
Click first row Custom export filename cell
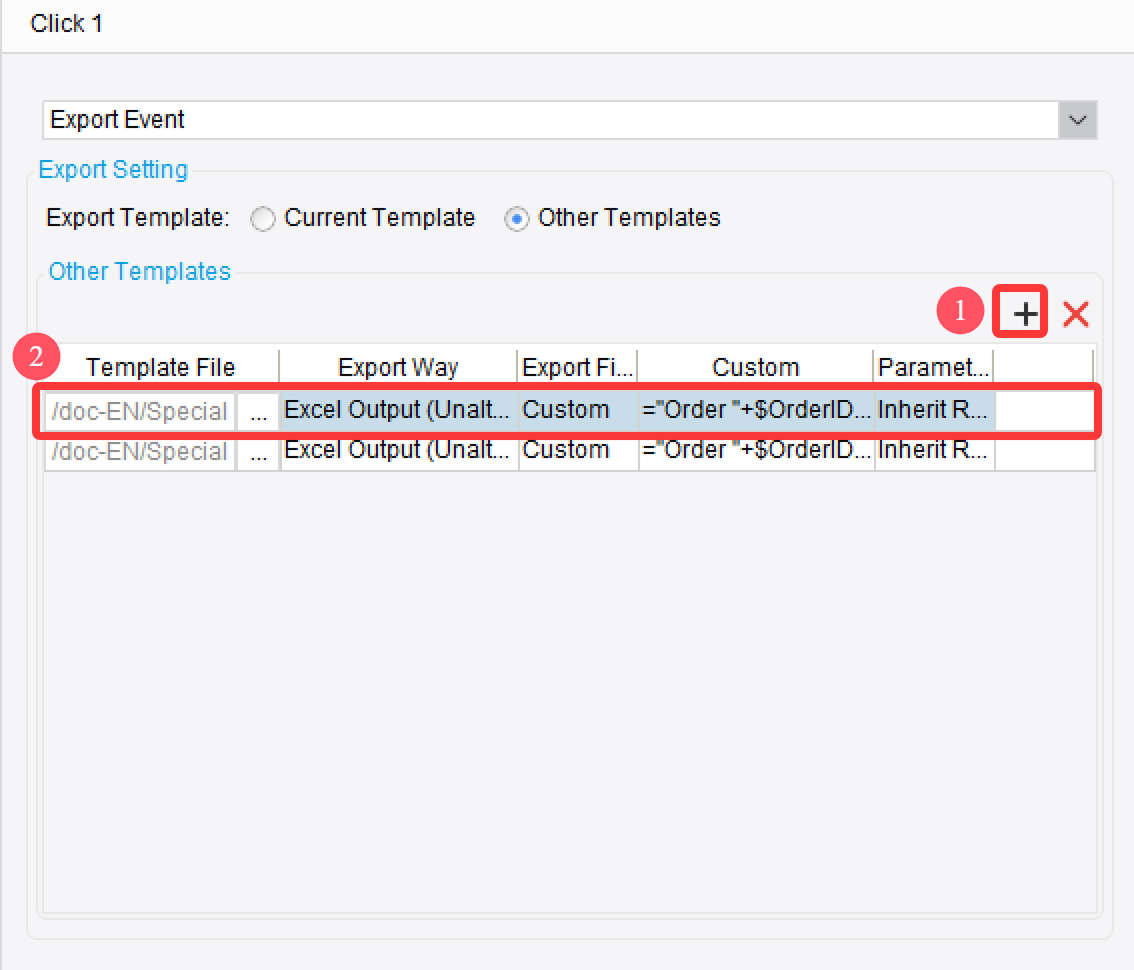(x=578, y=410)
